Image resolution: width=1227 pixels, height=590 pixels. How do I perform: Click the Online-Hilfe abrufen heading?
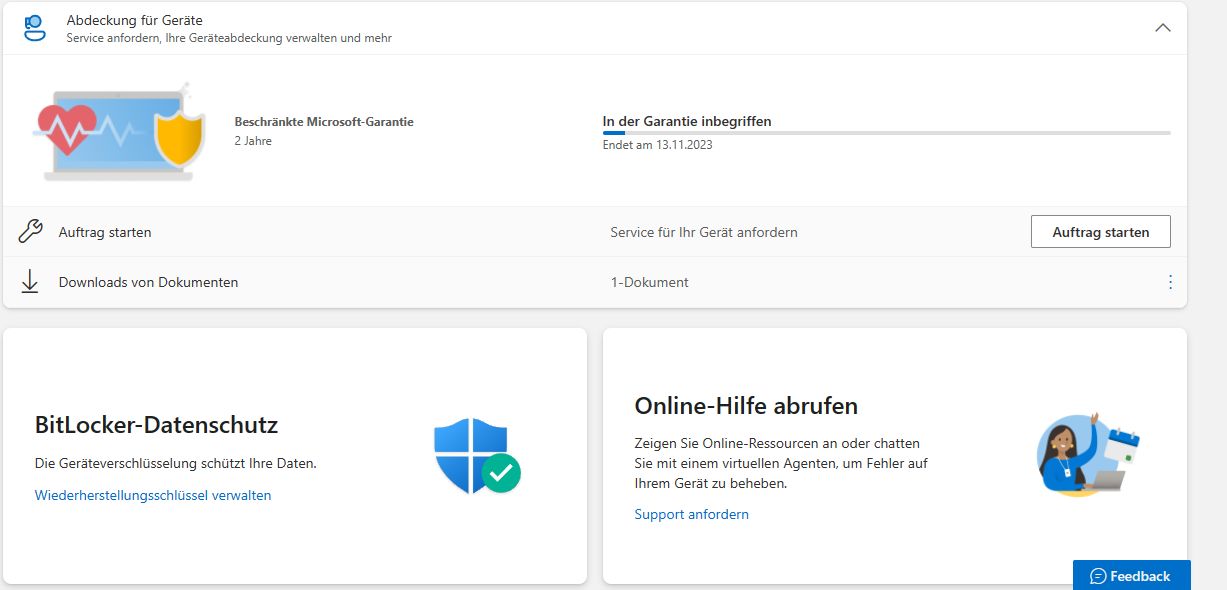pyautogui.click(x=746, y=405)
